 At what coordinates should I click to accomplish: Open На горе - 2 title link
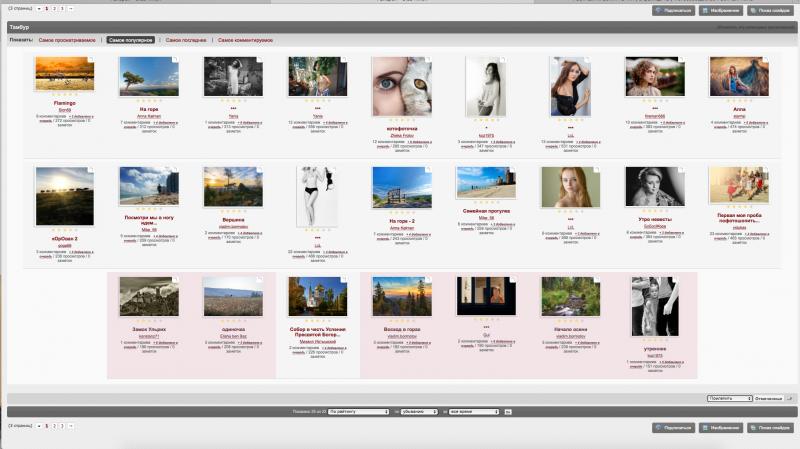tap(402, 221)
